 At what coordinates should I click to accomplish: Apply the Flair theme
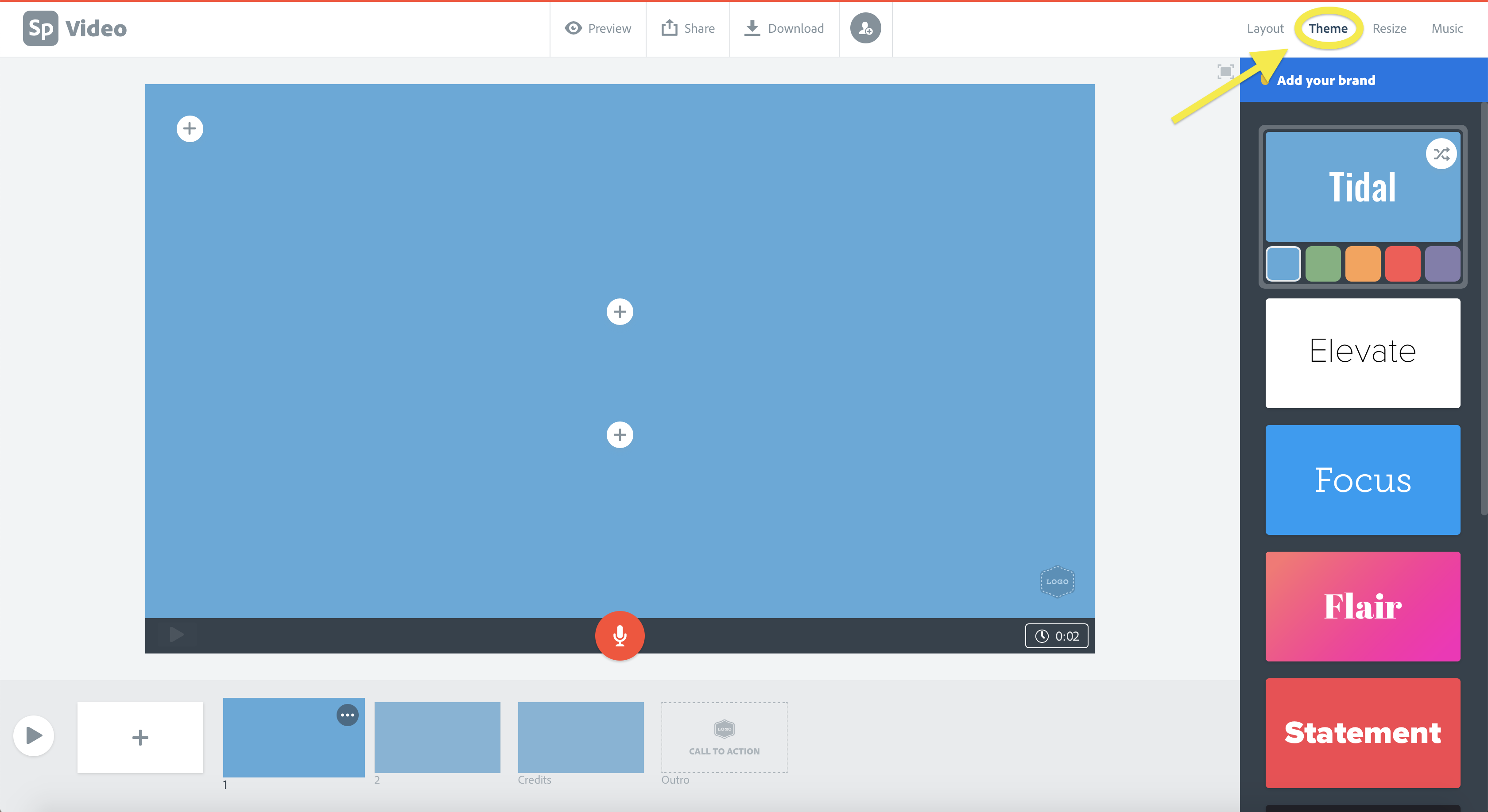pyautogui.click(x=1363, y=607)
